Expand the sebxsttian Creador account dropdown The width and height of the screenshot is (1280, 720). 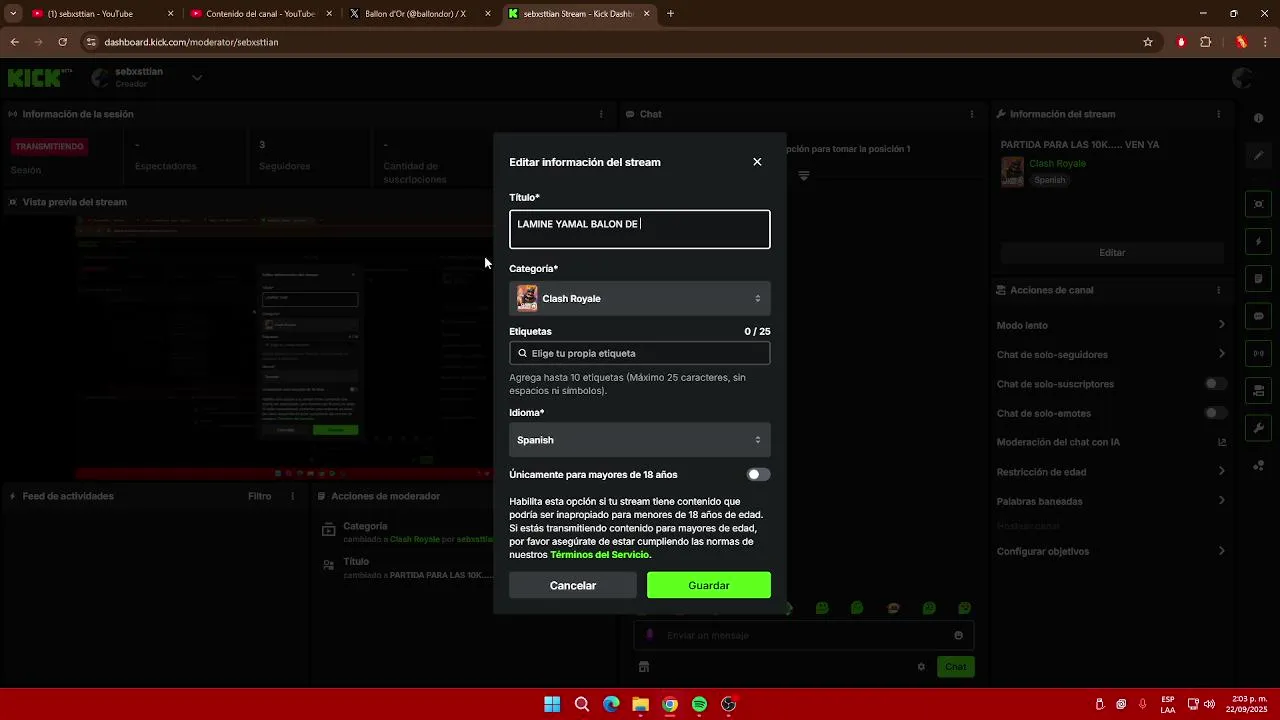197,78
